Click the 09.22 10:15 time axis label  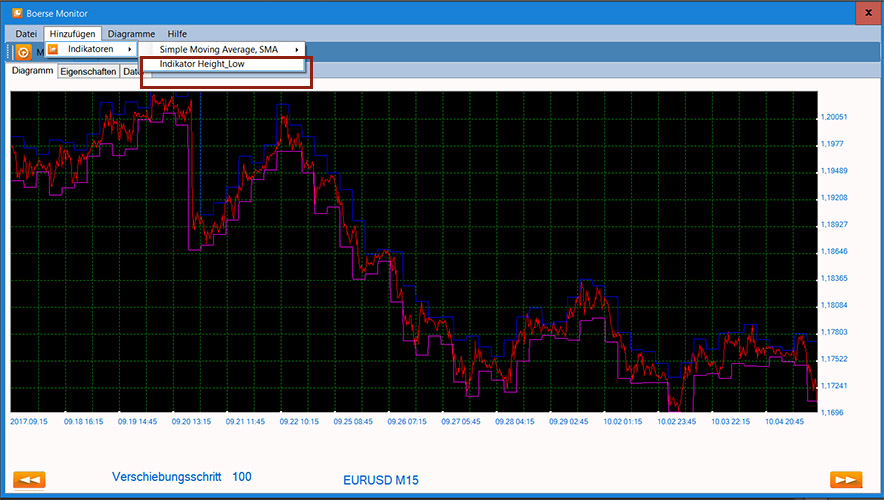coord(300,422)
